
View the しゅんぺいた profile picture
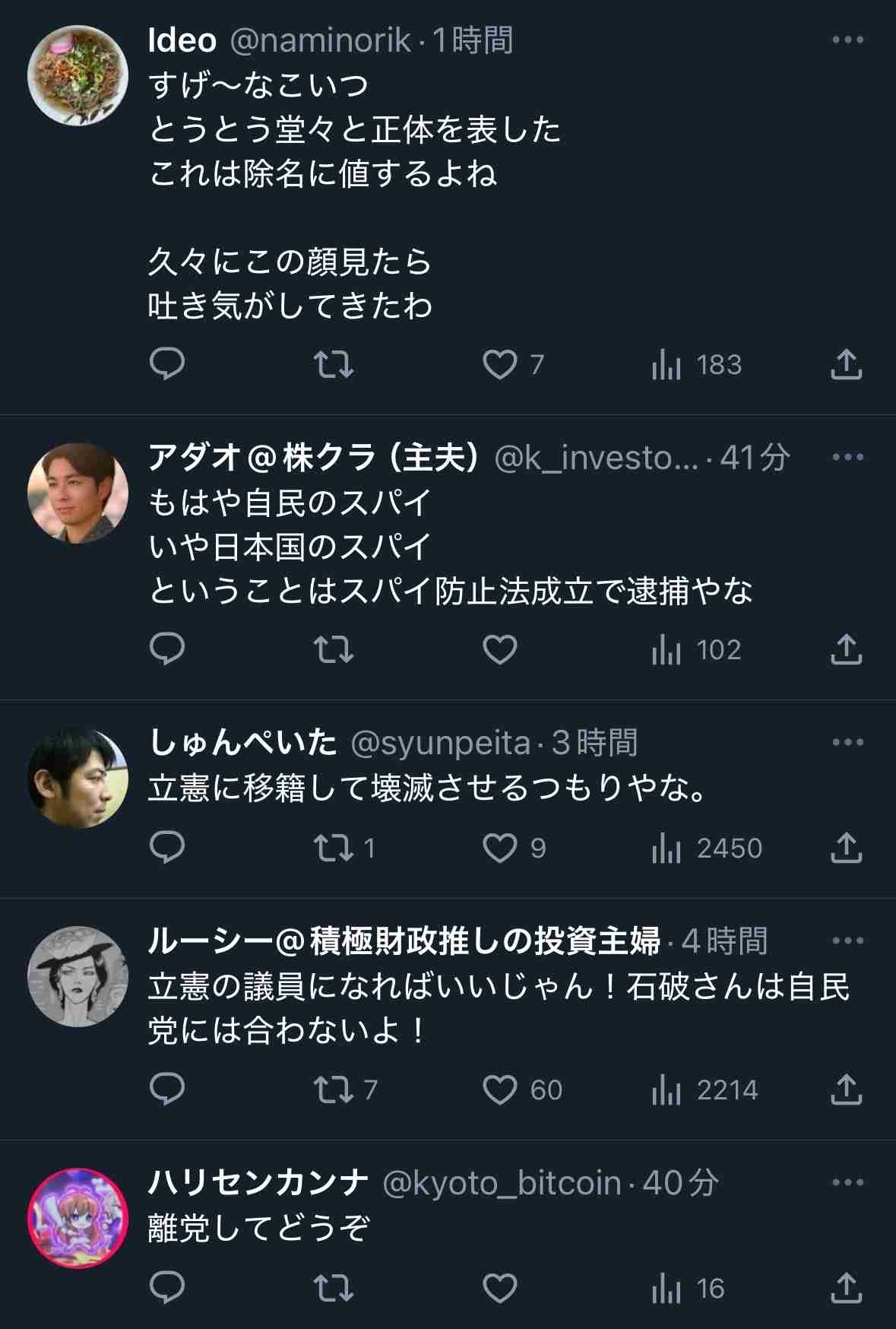[x=78, y=779]
